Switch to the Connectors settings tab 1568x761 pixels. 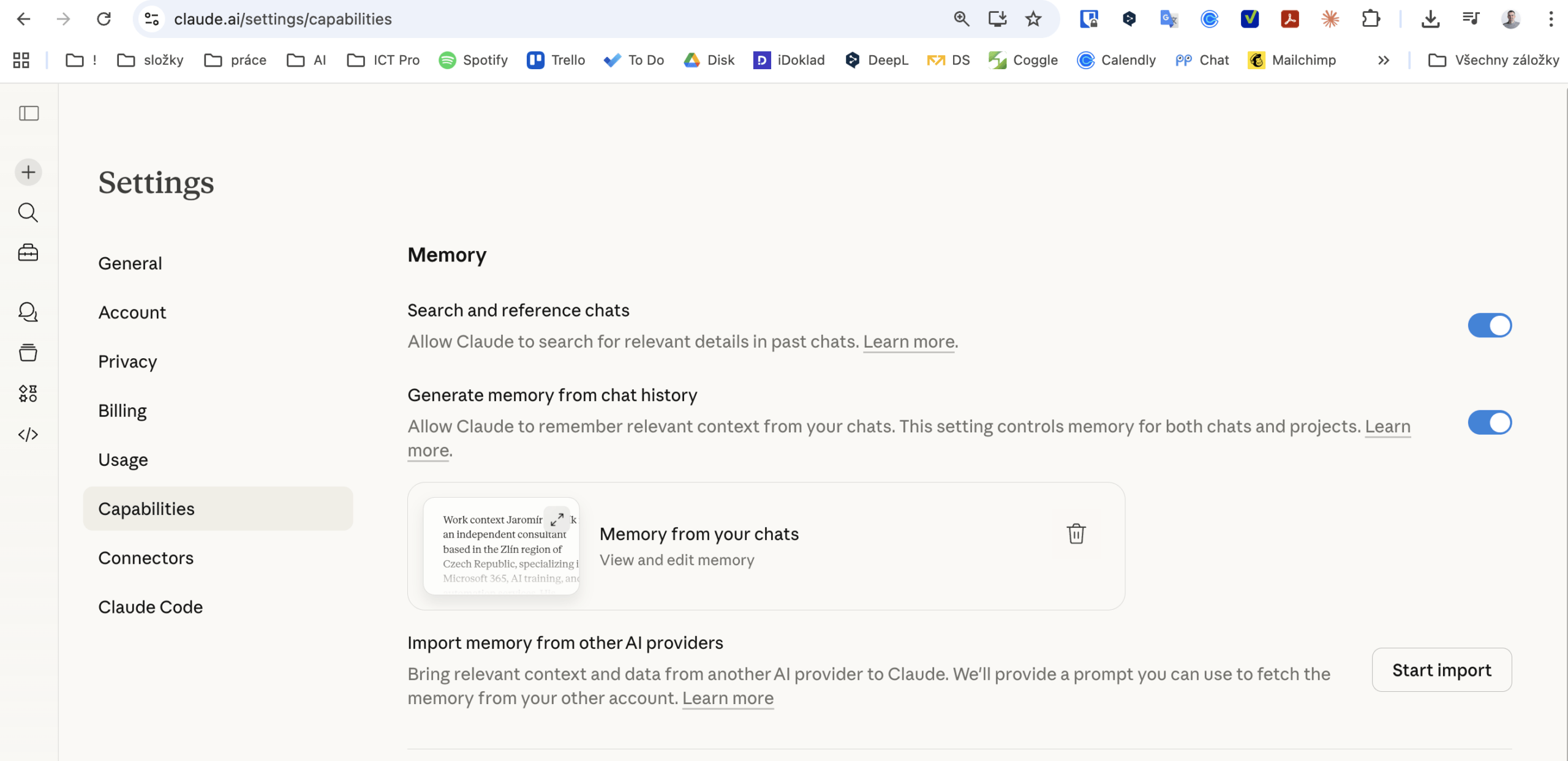(146, 558)
